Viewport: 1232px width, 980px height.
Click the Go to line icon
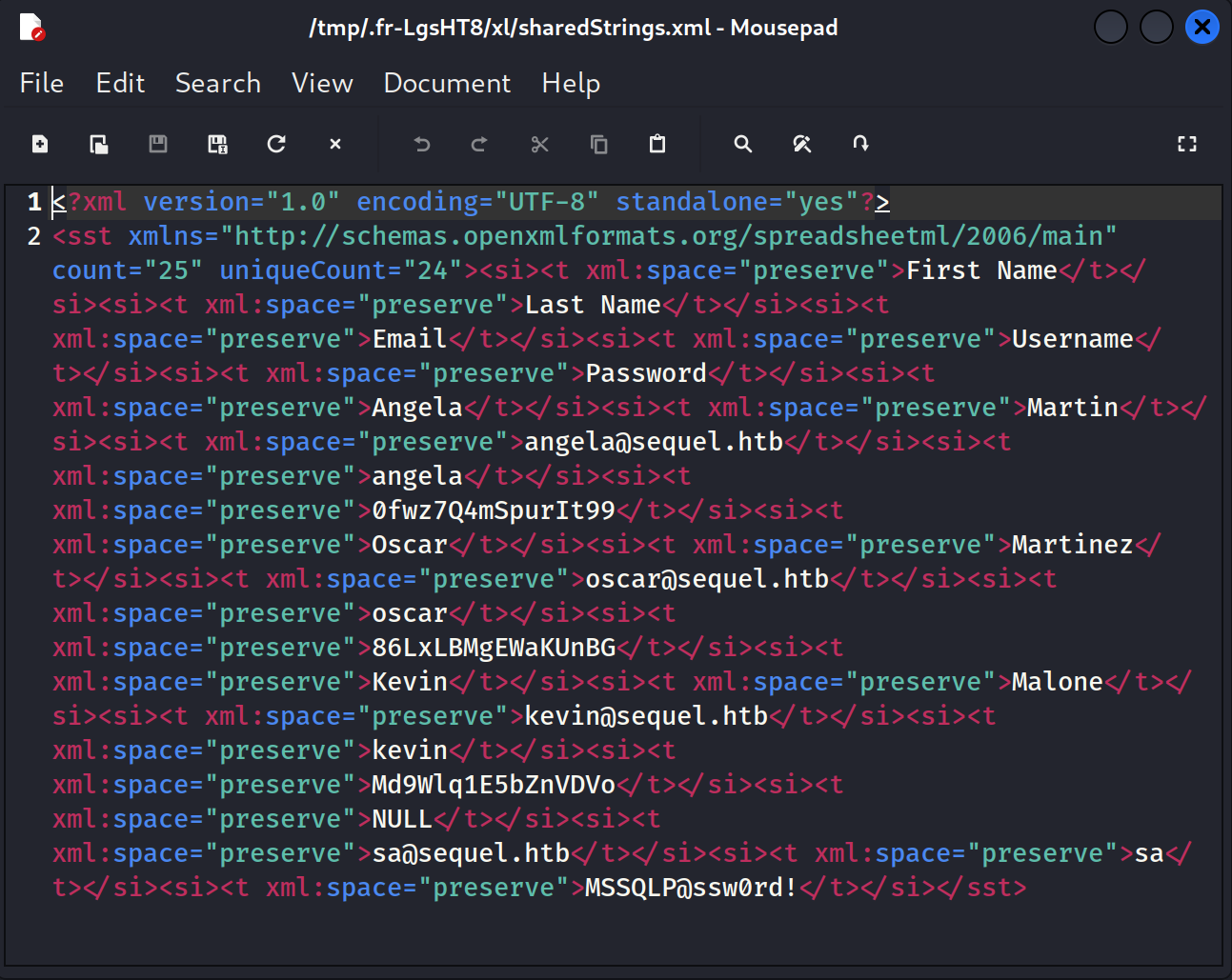(x=861, y=144)
